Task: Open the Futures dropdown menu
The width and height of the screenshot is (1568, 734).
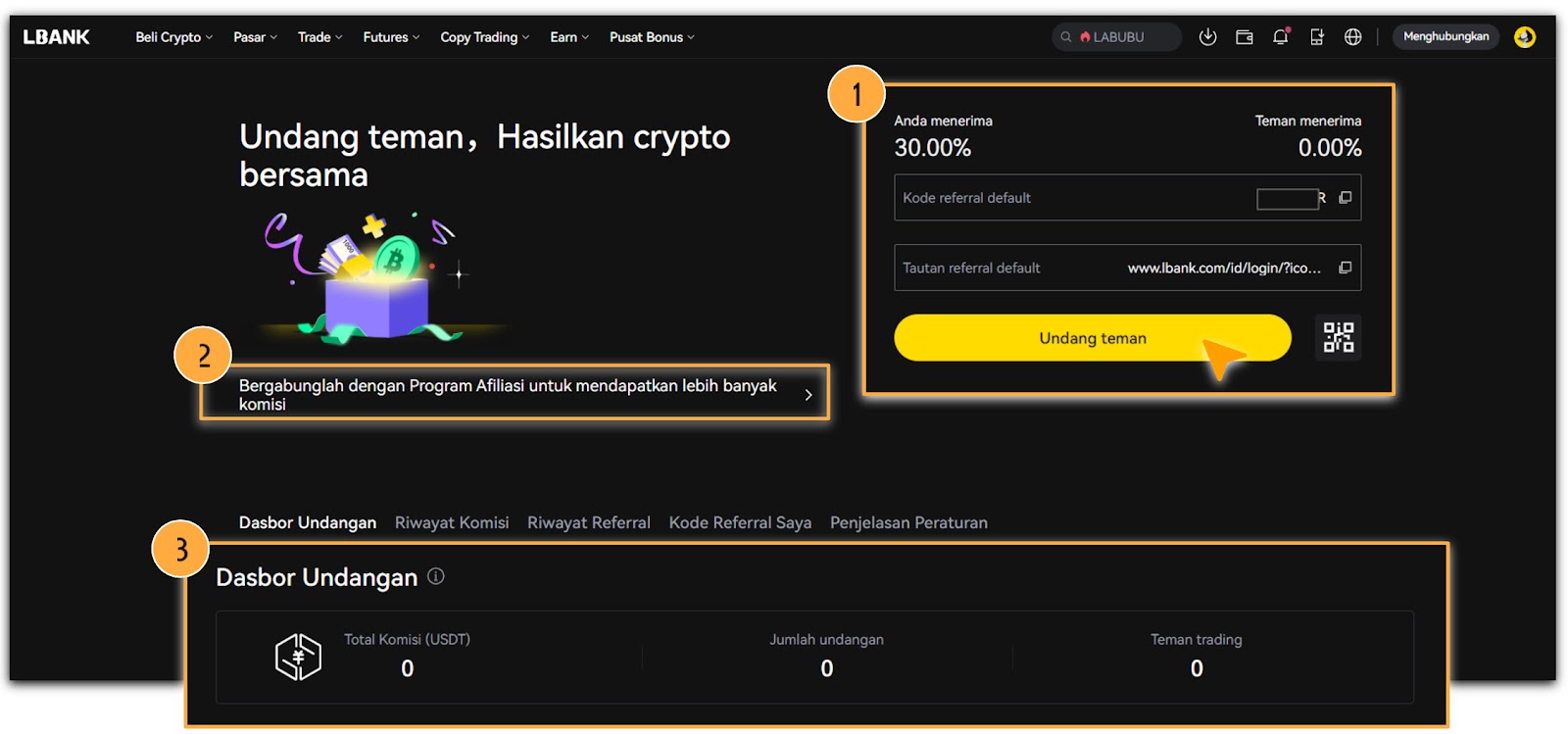Action: pos(390,37)
